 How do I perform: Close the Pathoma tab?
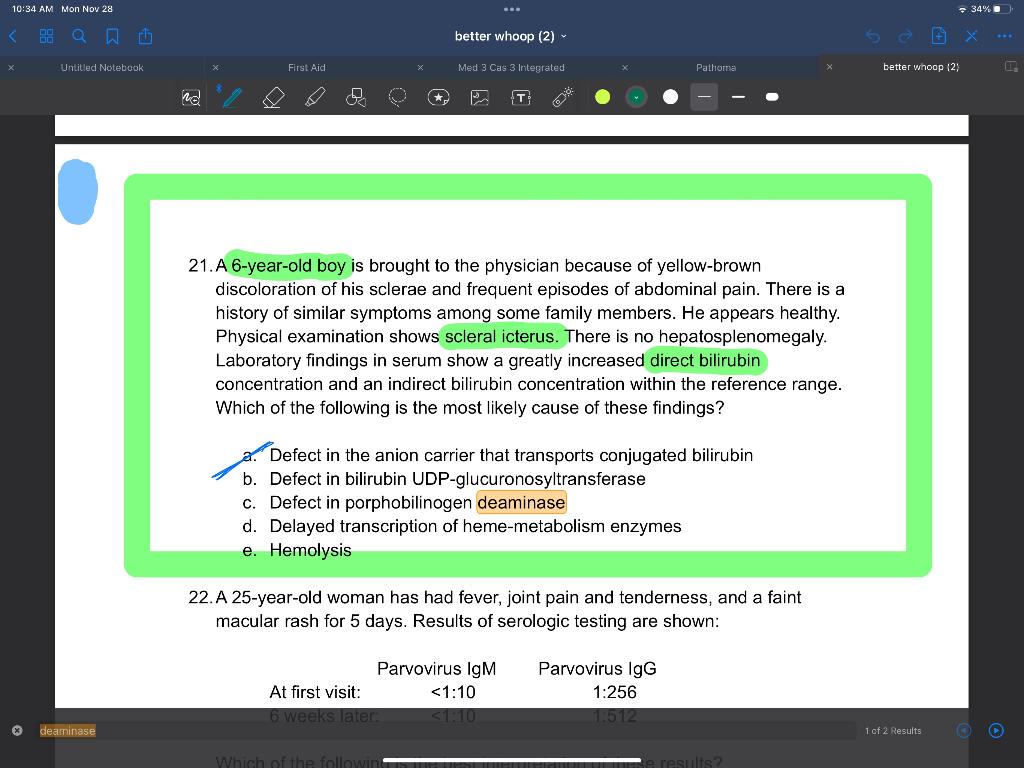click(x=625, y=67)
